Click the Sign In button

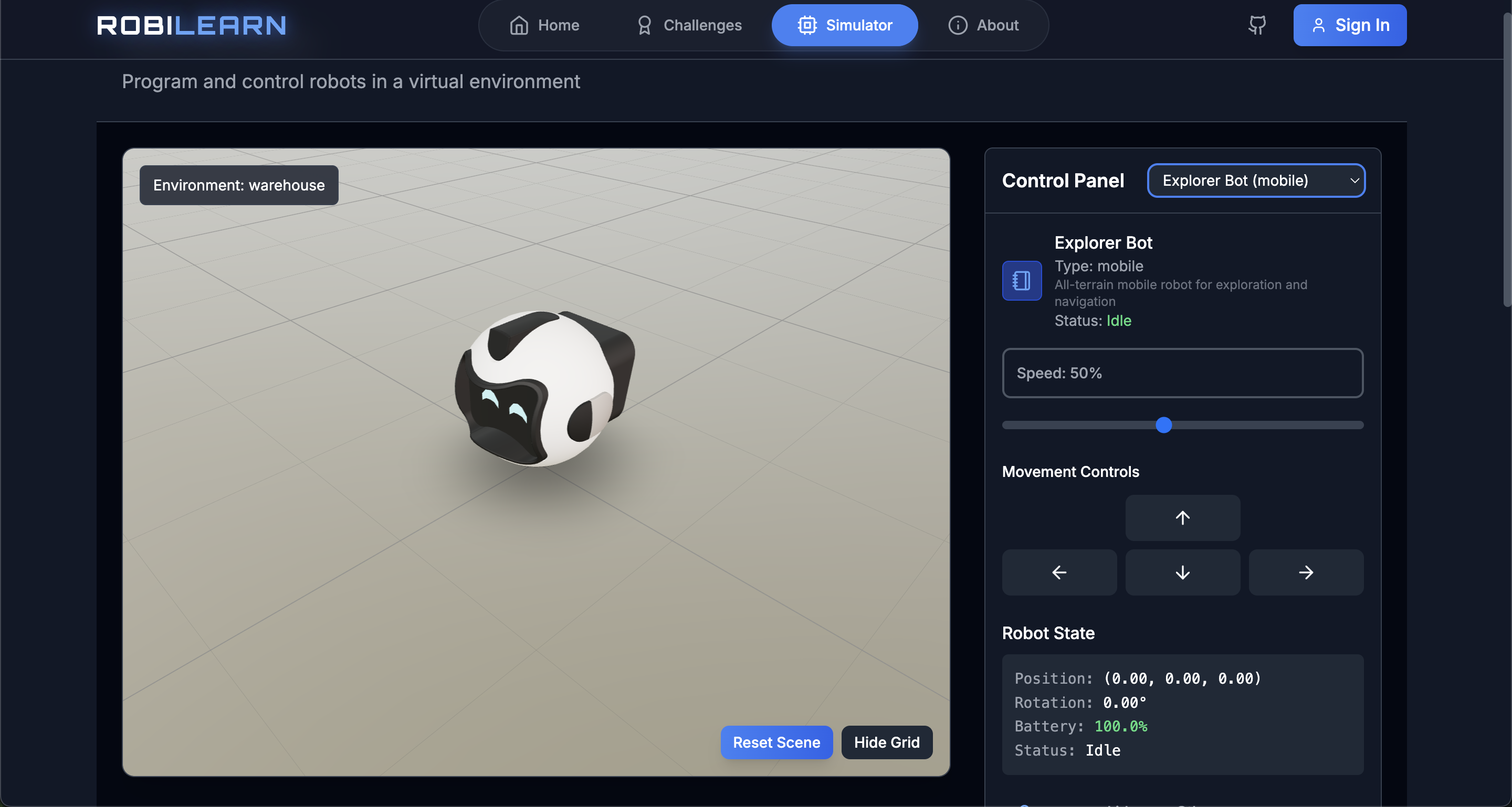1349,25
